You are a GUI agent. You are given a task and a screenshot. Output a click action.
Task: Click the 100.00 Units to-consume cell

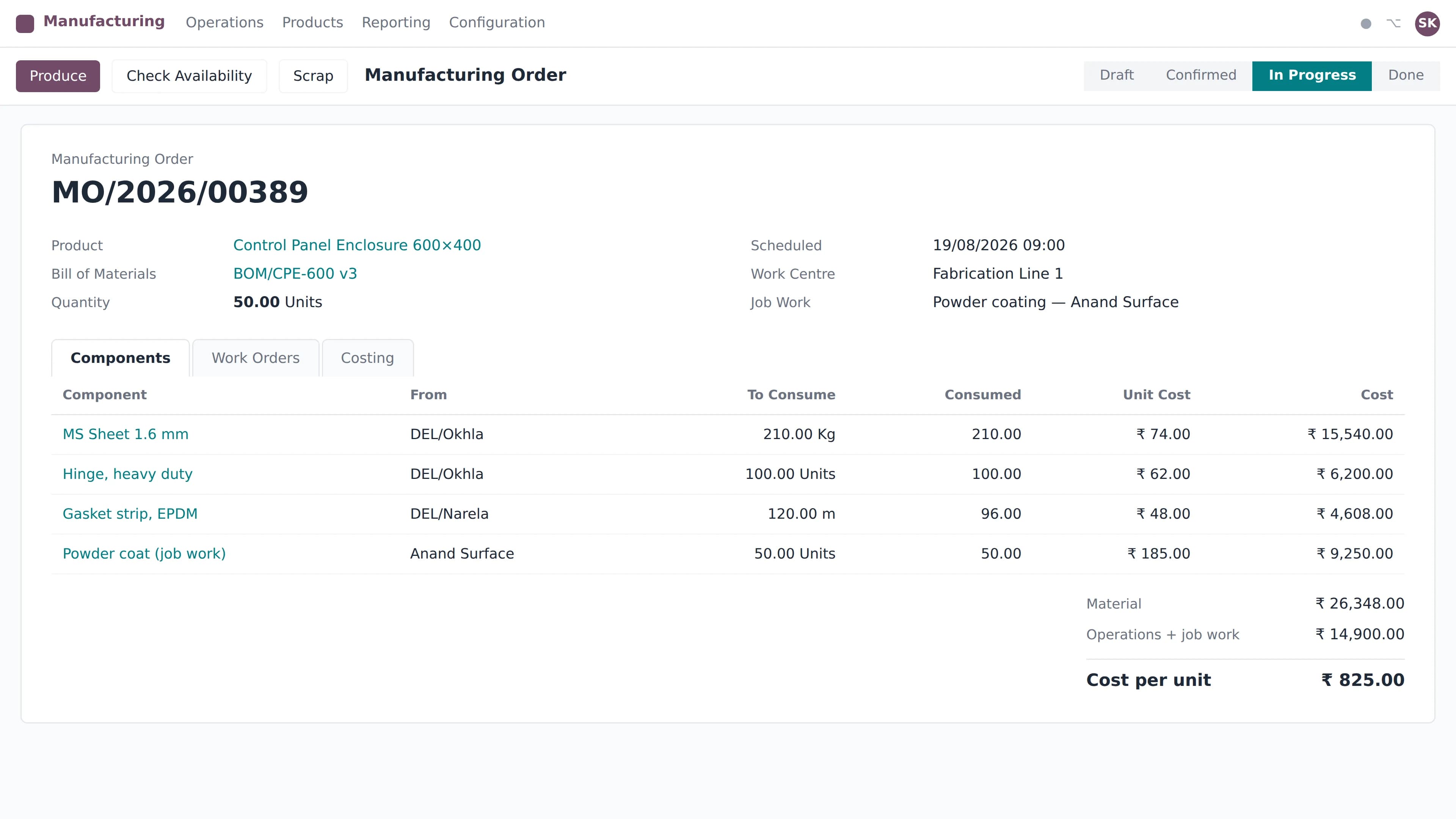pos(789,474)
